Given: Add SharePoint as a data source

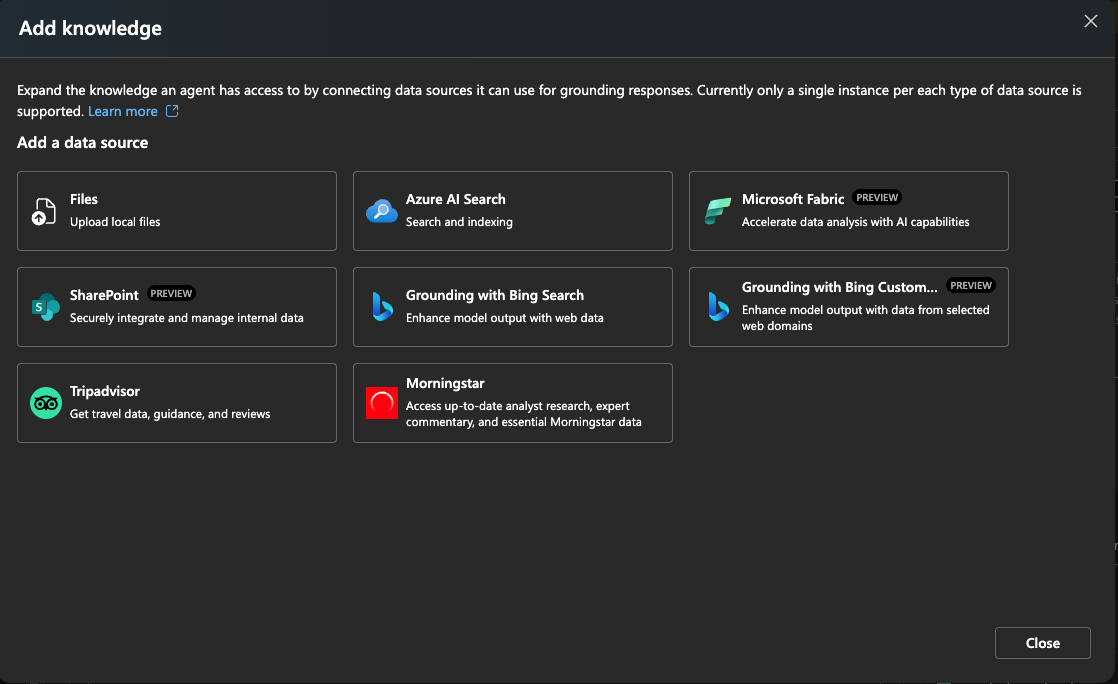Looking at the screenshot, I should (177, 306).
